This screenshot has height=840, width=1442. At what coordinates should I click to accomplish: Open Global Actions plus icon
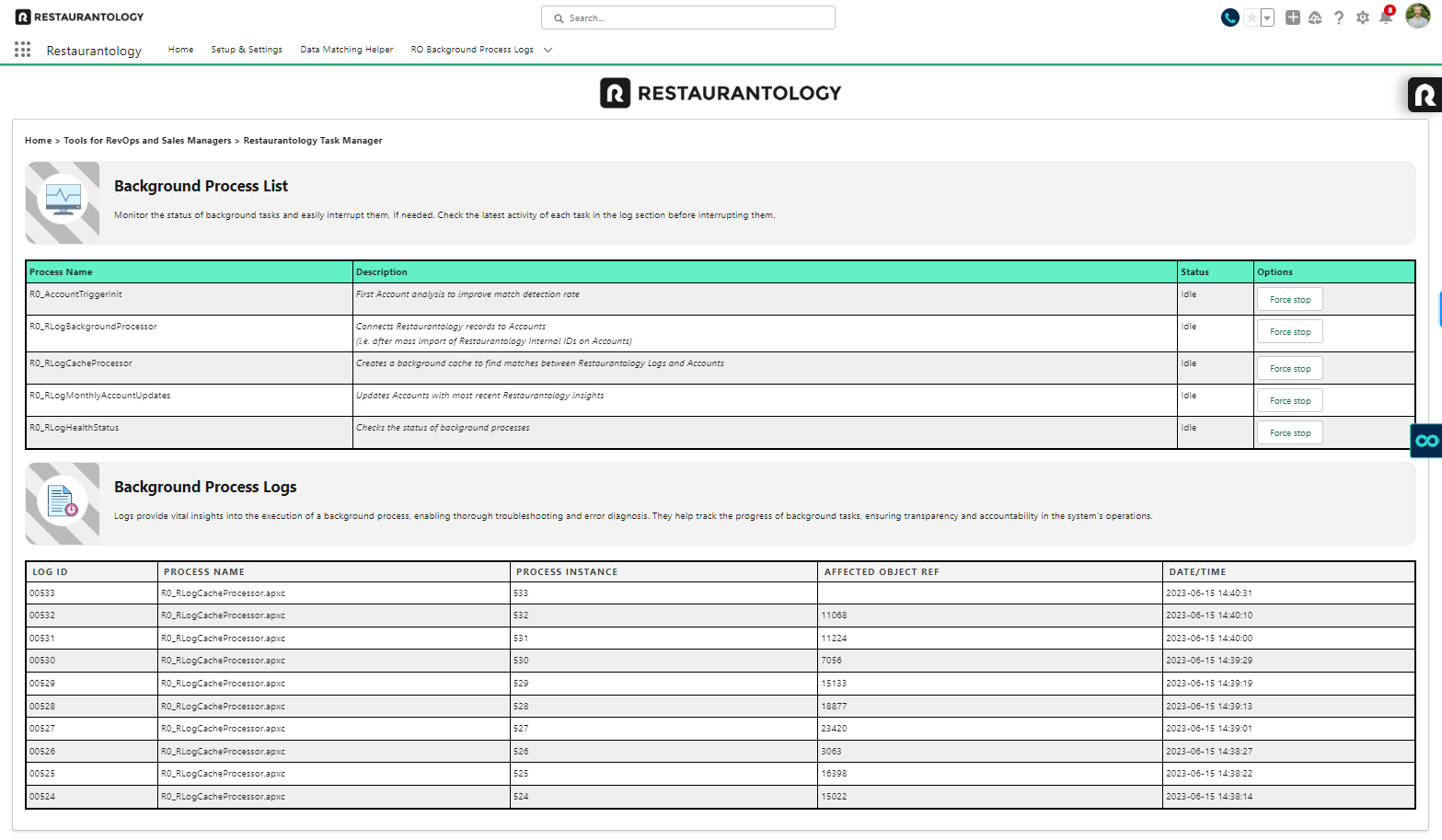pyautogui.click(x=1293, y=17)
